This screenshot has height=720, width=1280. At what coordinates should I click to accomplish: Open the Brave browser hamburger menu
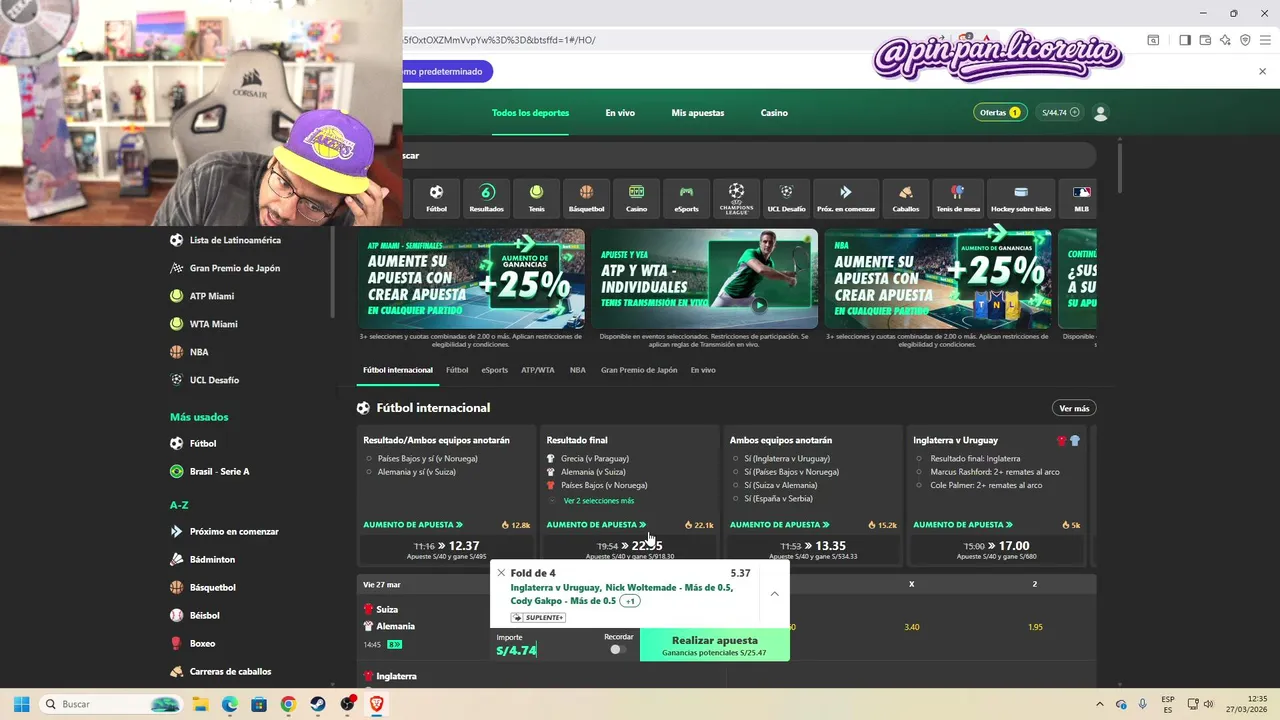click(x=1264, y=40)
